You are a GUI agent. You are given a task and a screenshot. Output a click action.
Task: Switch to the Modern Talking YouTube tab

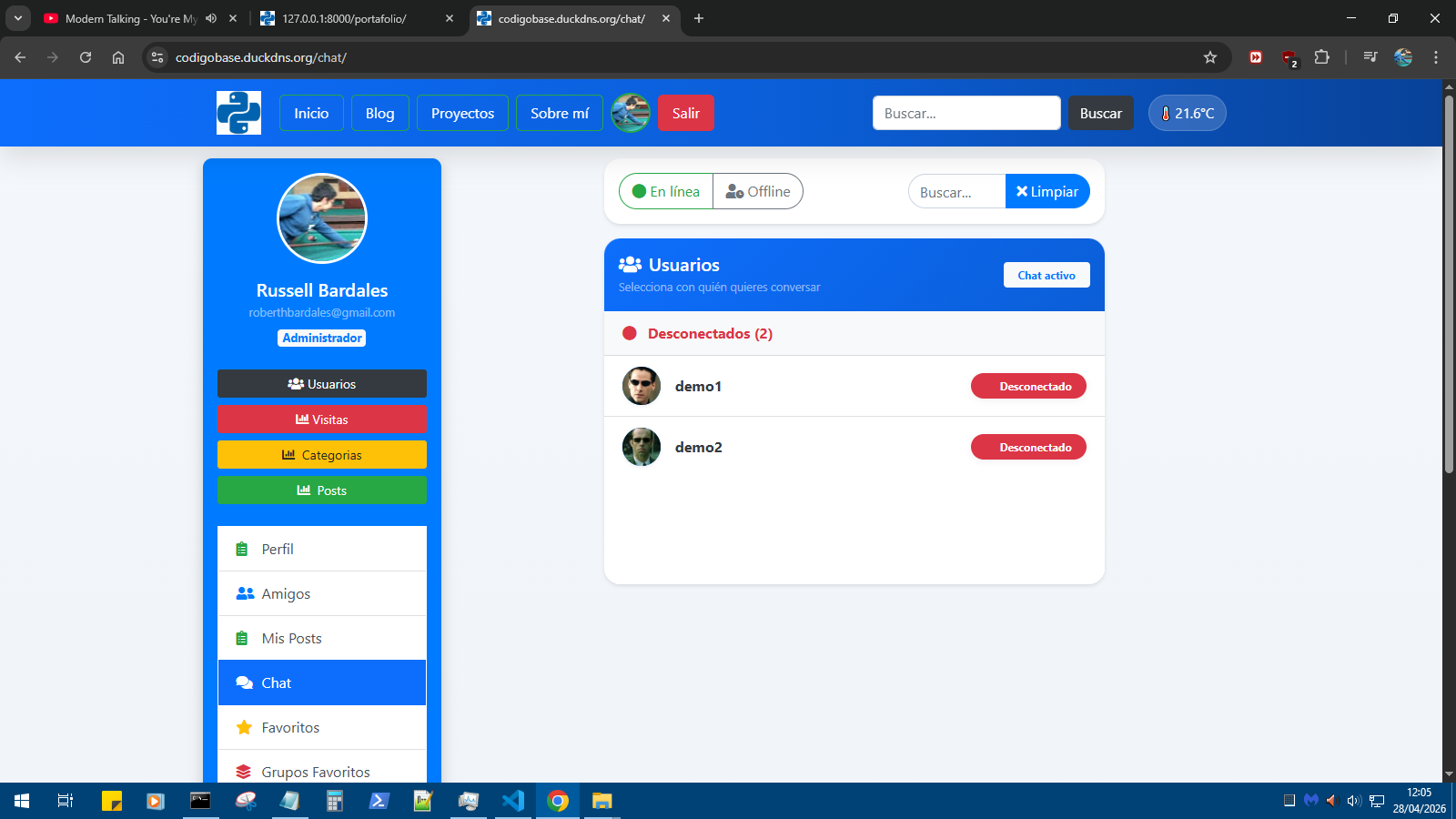pyautogui.click(x=132, y=18)
